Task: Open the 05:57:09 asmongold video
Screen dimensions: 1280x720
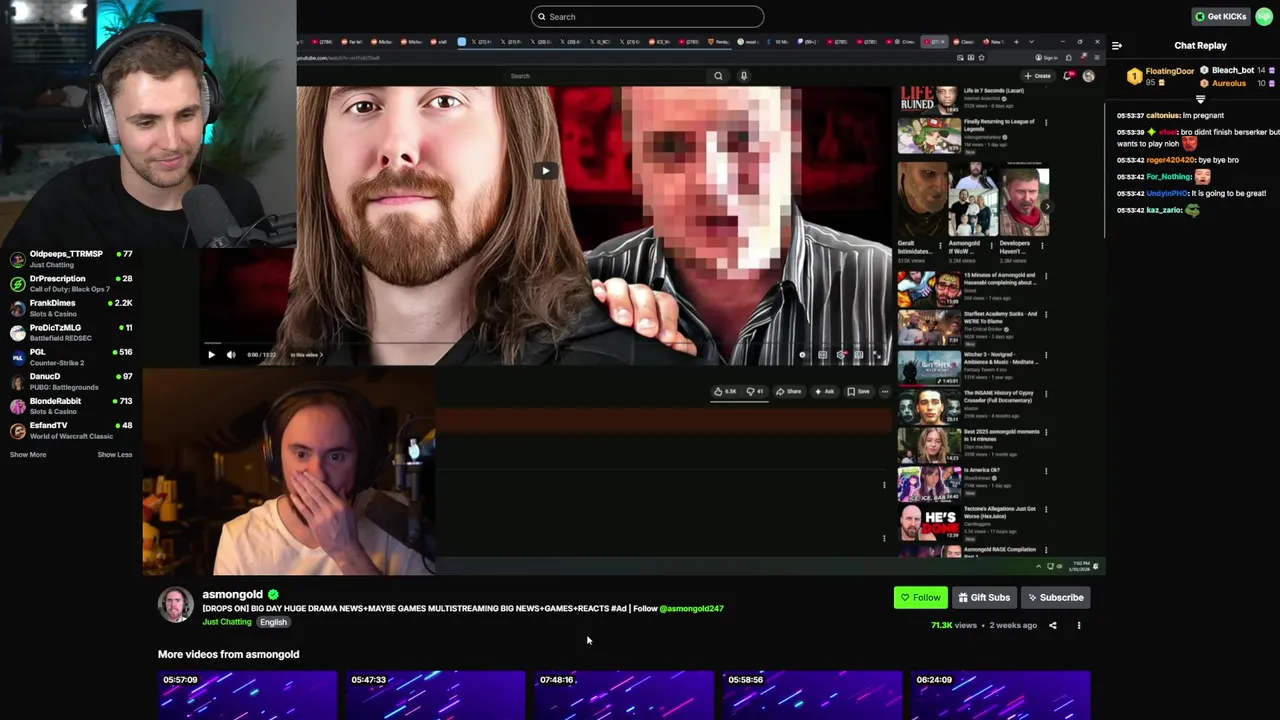Action: [248, 696]
